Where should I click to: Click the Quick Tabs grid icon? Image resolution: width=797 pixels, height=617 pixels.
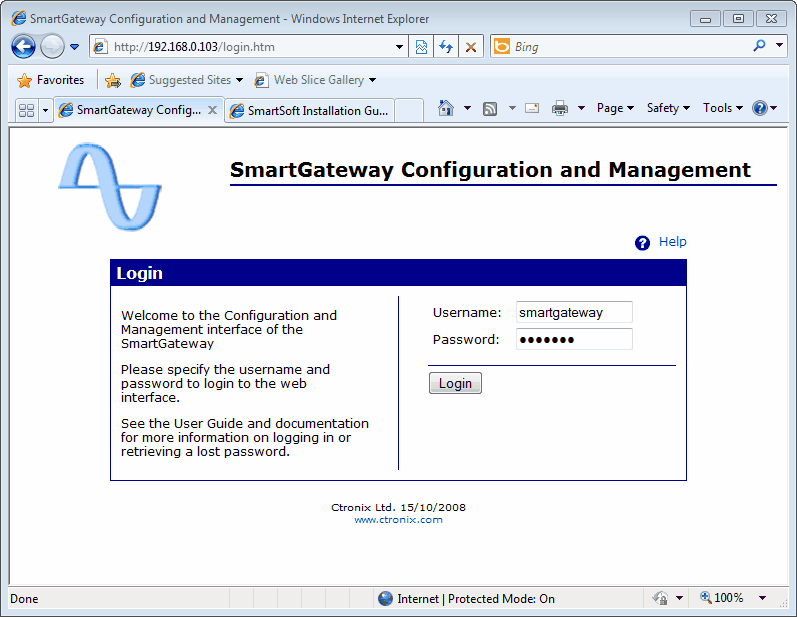26,110
